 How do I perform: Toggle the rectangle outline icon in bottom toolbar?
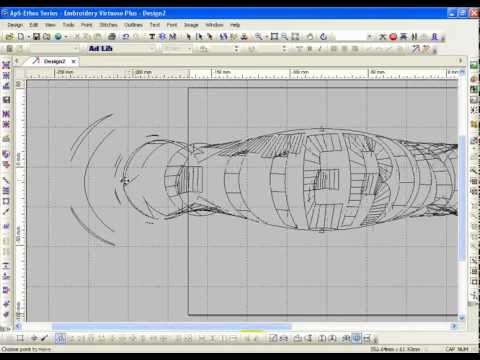pyautogui.click(x=20, y=339)
